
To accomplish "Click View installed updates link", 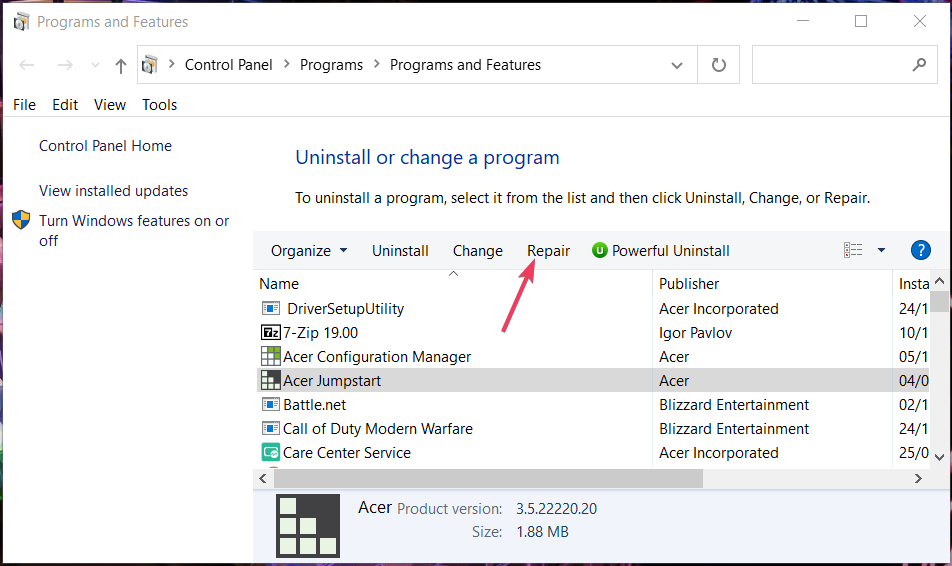I will click(114, 191).
